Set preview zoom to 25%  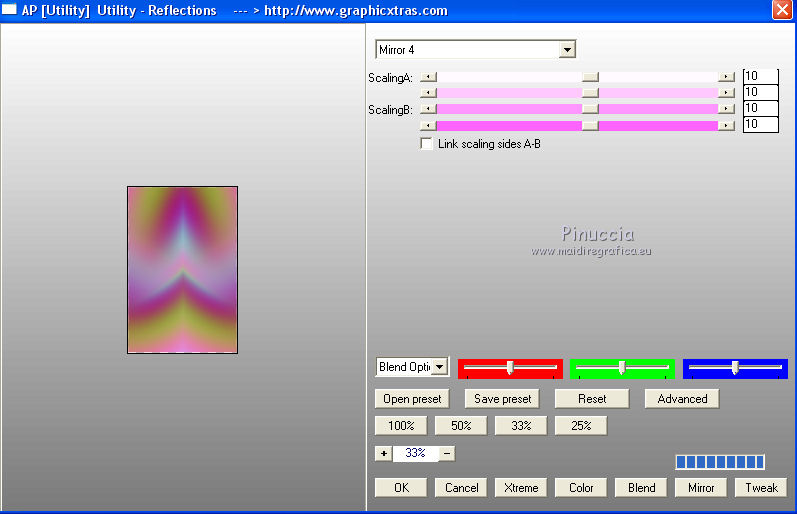tap(581, 426)
